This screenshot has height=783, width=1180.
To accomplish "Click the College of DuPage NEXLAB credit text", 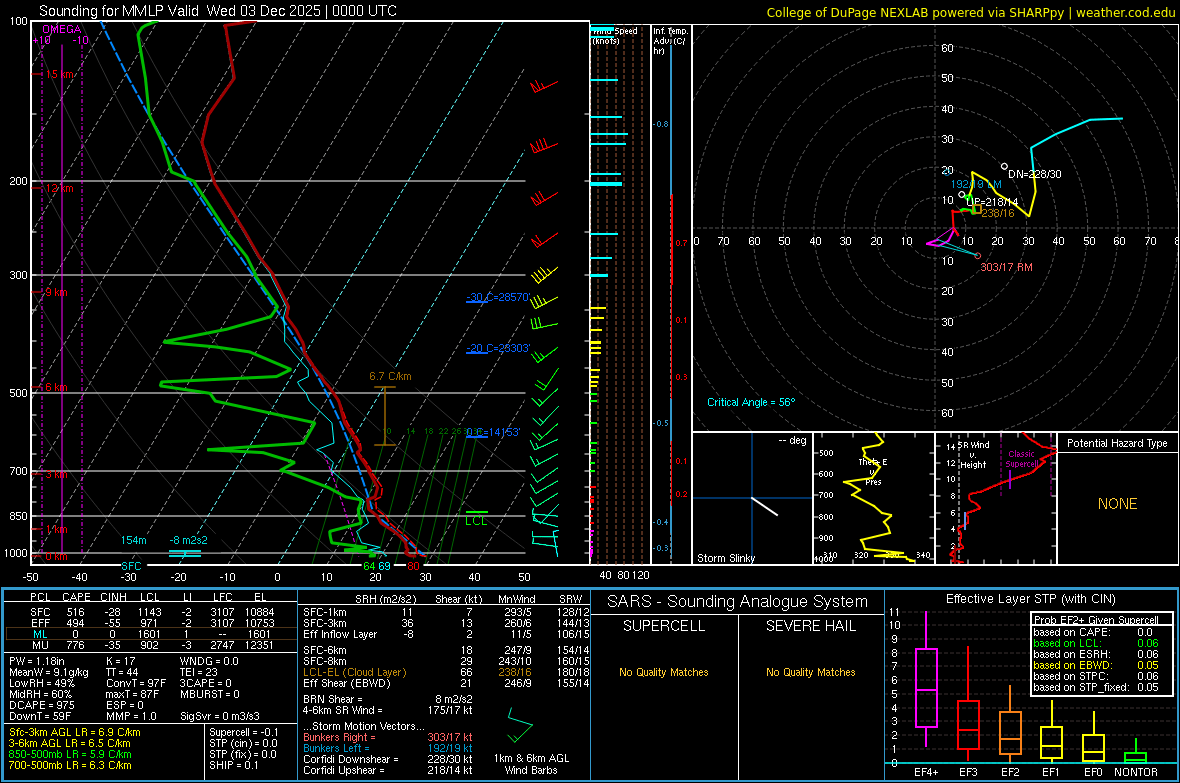I will point(970,12).
